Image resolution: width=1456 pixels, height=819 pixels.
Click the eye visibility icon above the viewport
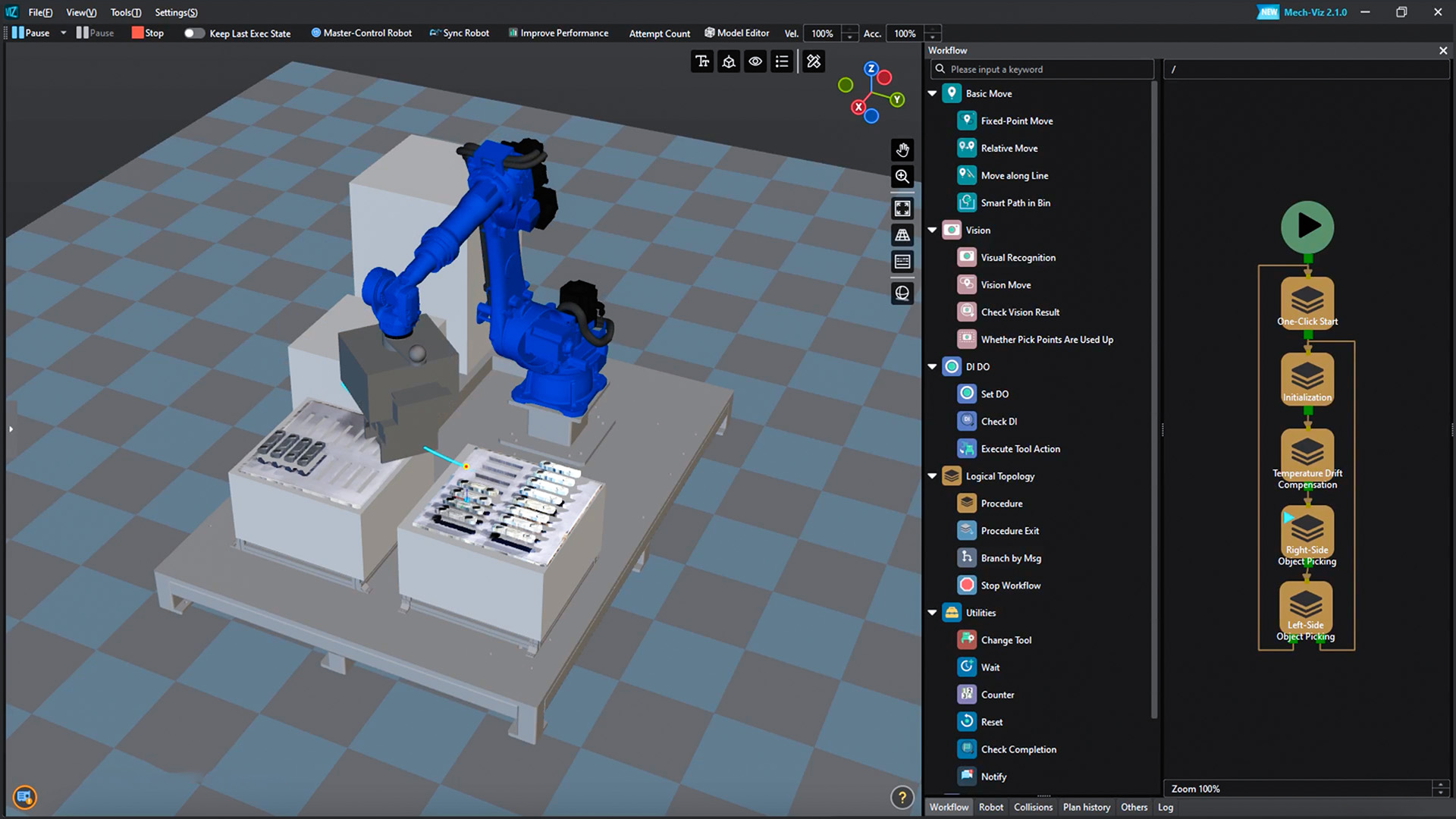(755, 61)
